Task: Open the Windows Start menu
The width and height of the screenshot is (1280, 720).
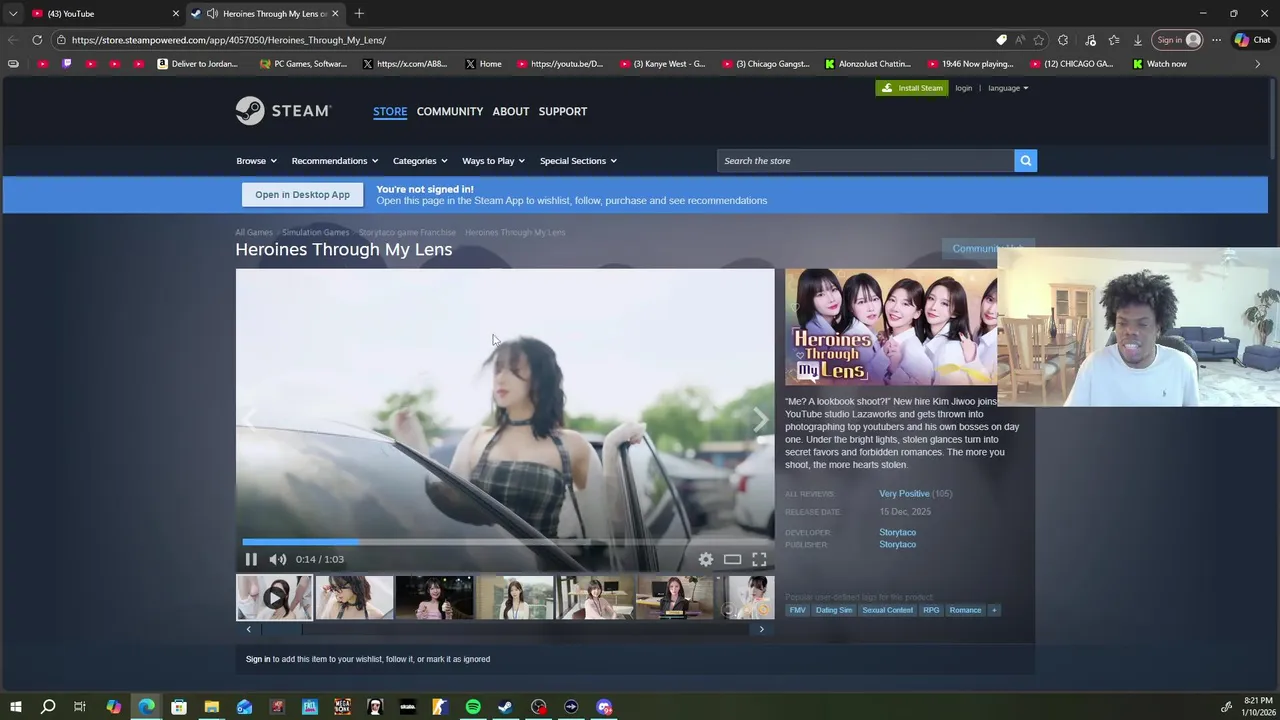Action: [15, 707]
